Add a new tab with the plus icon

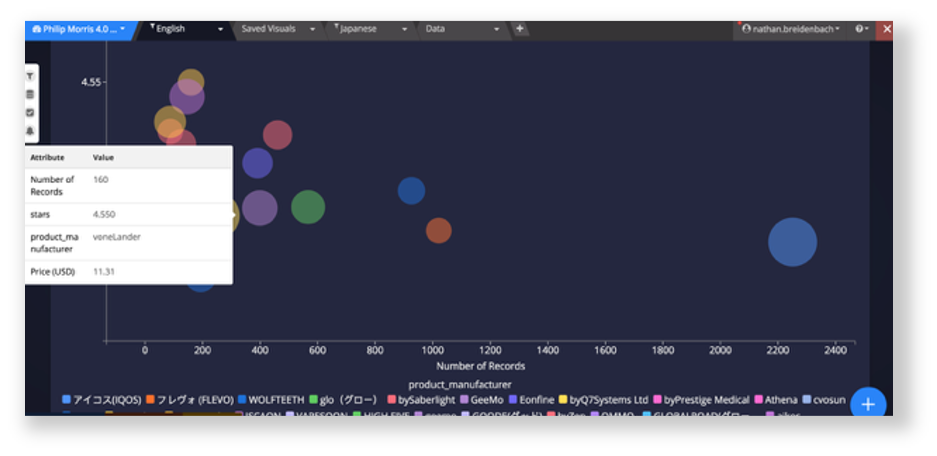[519, 29]
